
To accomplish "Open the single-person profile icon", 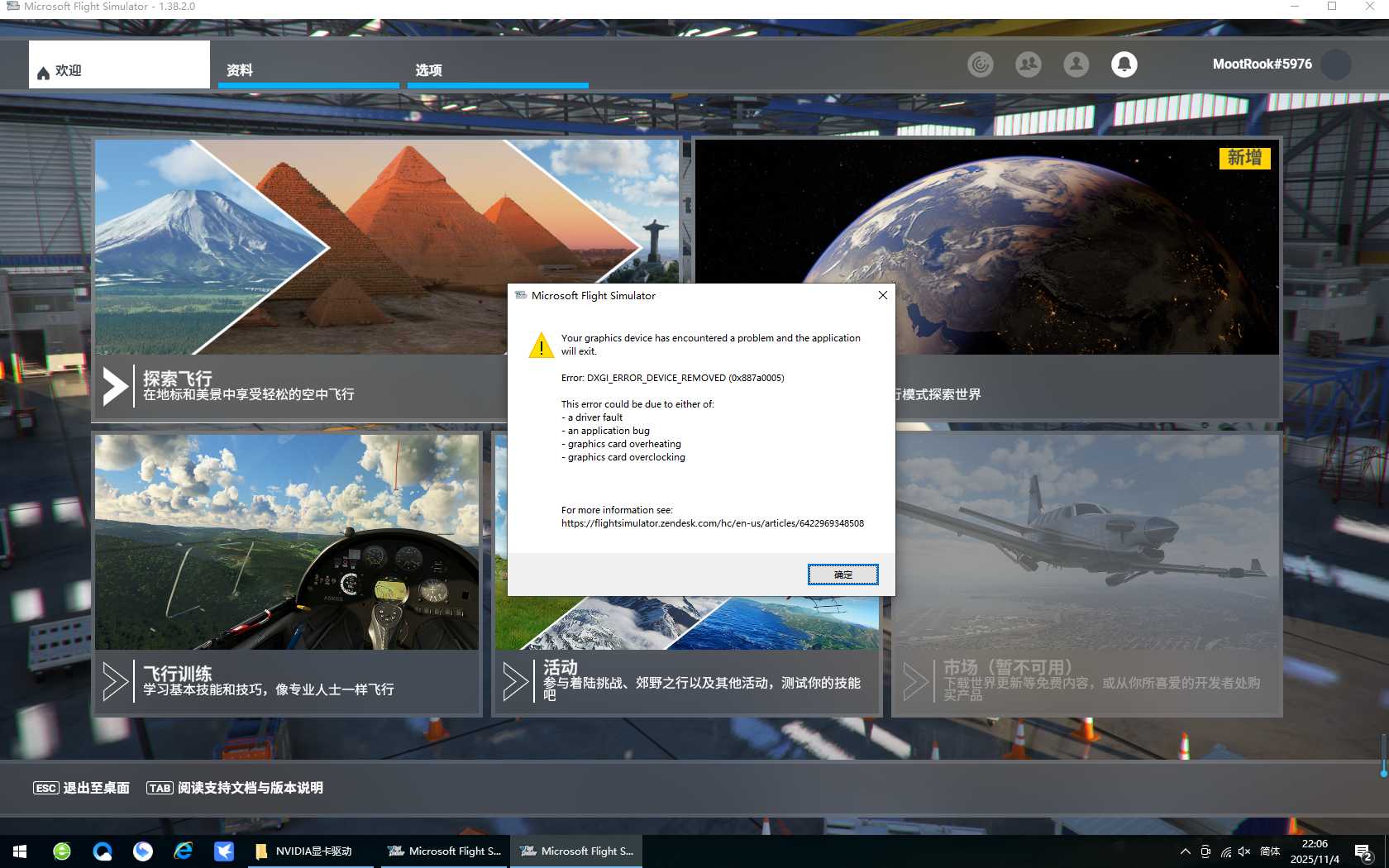I will (x=1076, y=64).
